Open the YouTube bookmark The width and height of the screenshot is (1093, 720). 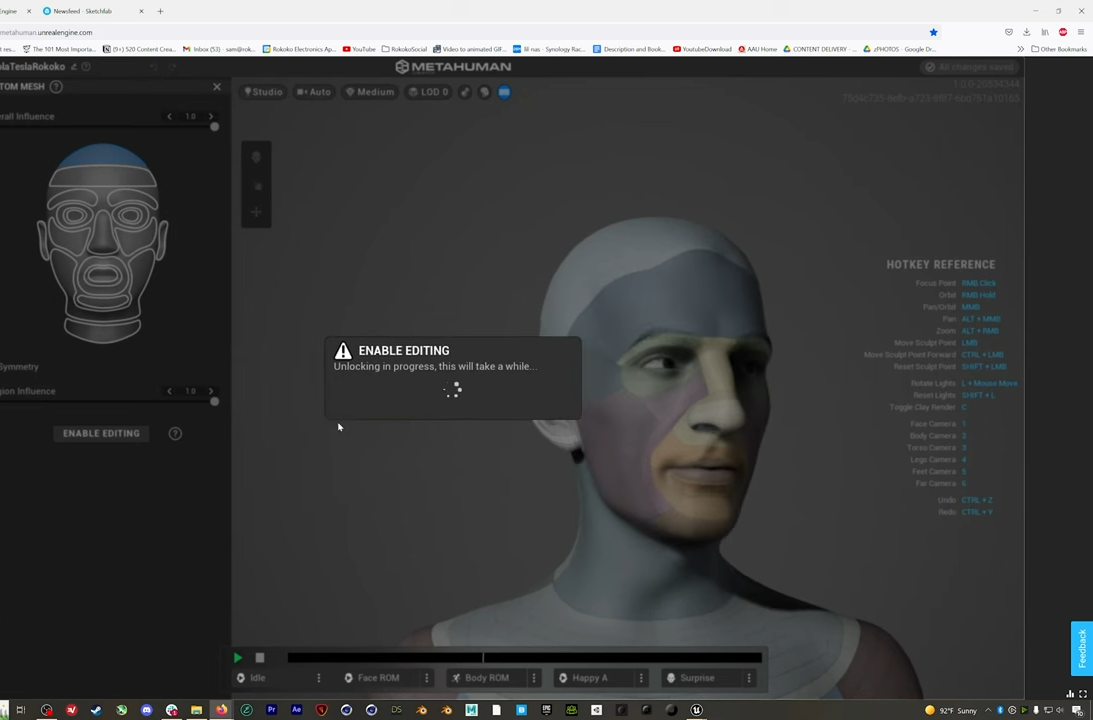pos(359,49)
